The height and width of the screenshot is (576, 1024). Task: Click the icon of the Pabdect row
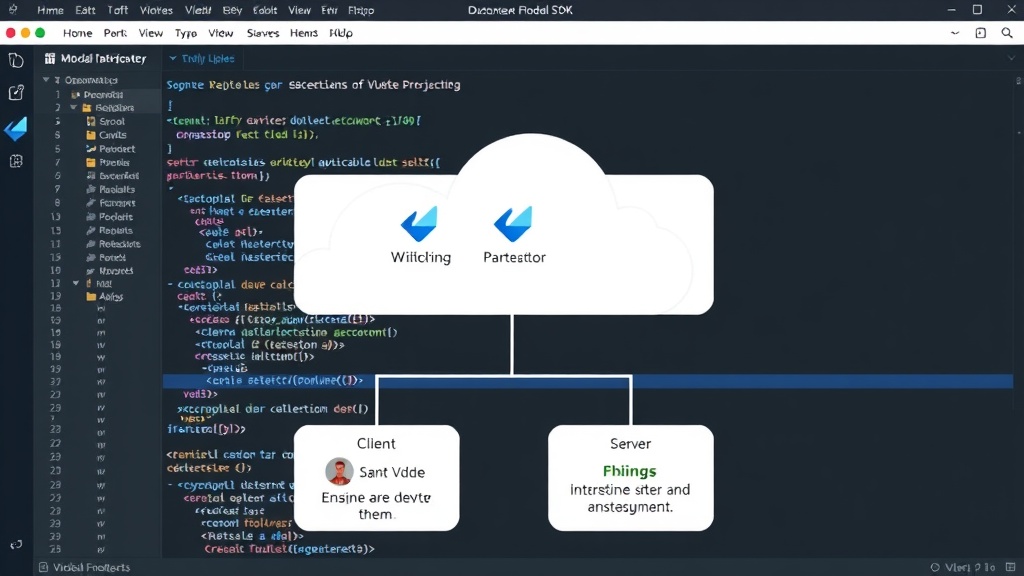(x=91, y=149)
